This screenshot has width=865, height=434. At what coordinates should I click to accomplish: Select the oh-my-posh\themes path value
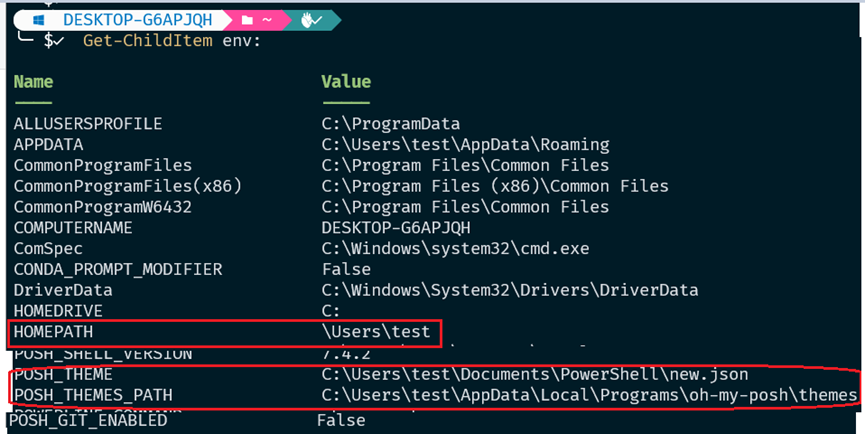(x=590, y=395)
